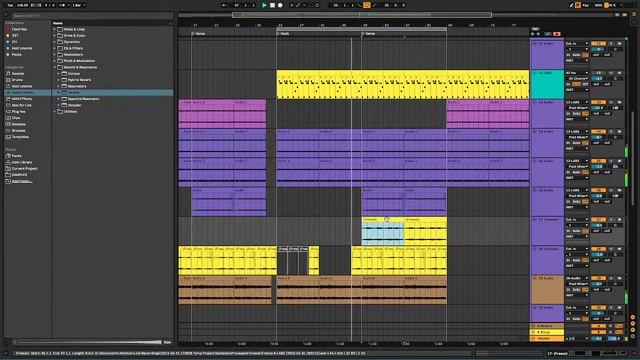640x360 pixels.
Task: Open the All Ins input dropdown on 22 LABS
Action: point(577,73)
